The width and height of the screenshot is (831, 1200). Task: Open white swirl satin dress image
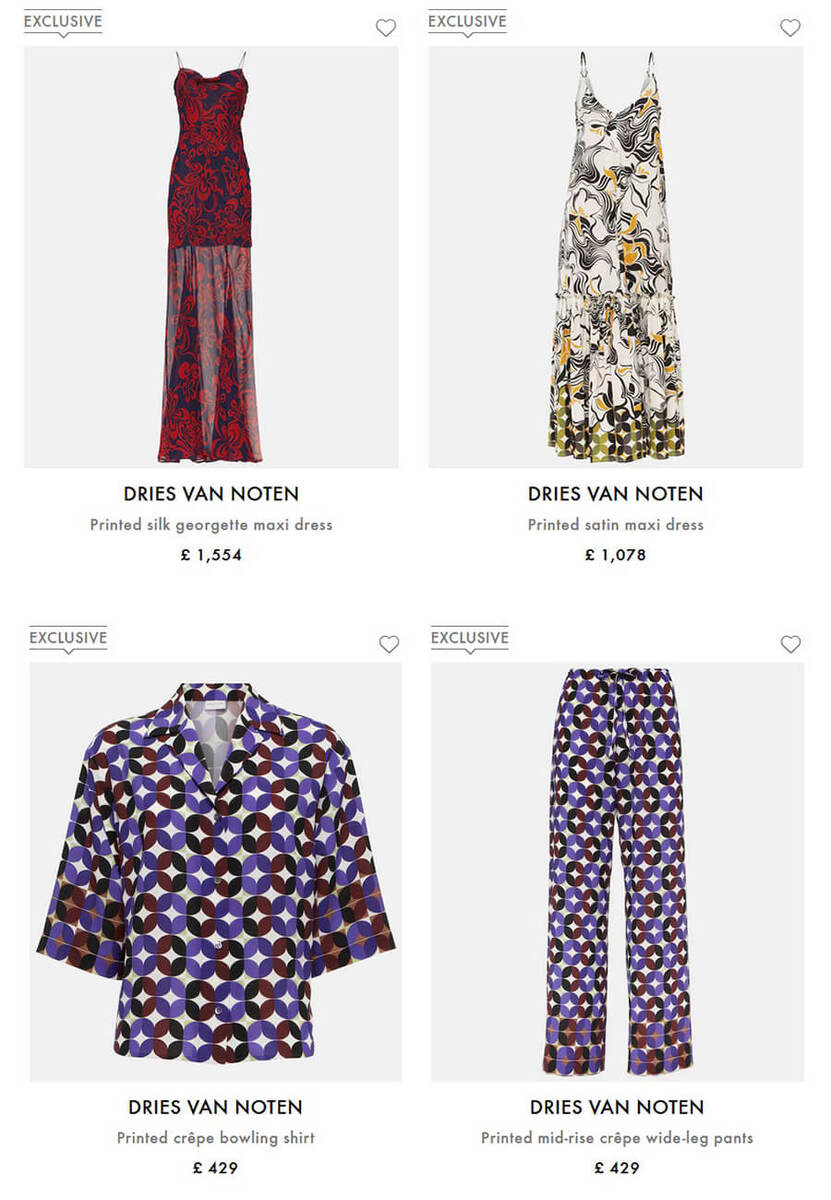[615, 257]
